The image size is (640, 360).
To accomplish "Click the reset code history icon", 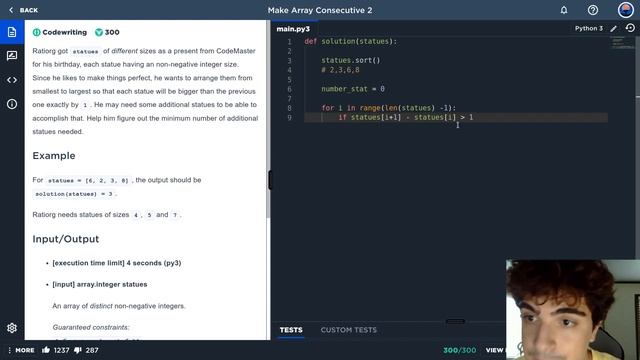I will point(630,28).
